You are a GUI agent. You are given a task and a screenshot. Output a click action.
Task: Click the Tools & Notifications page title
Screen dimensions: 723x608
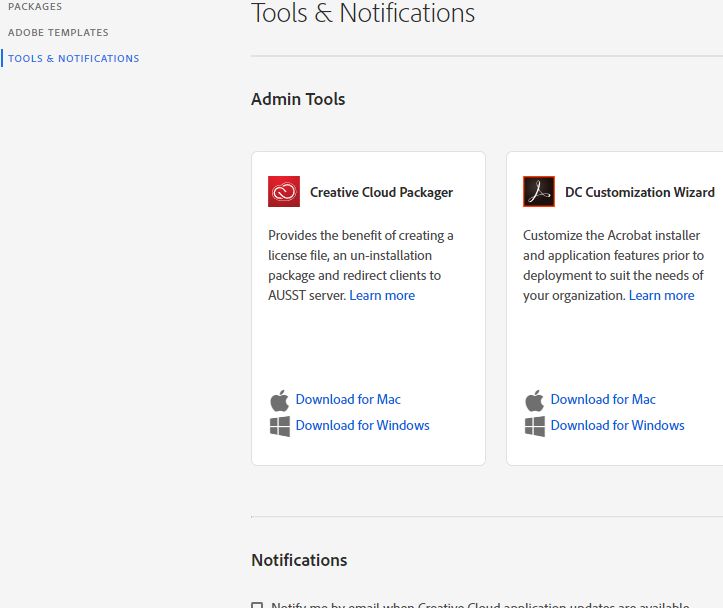click(x=363, y=12)
